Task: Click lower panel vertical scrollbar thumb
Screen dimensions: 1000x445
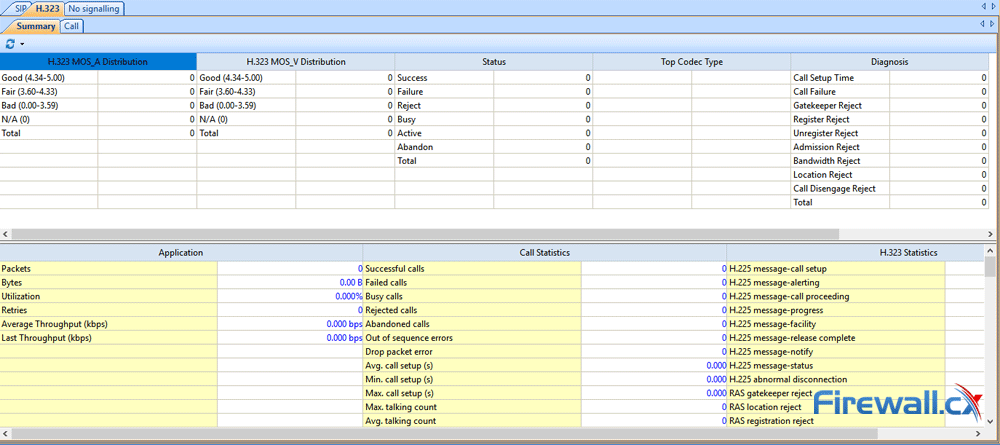Action: (990, 267)
